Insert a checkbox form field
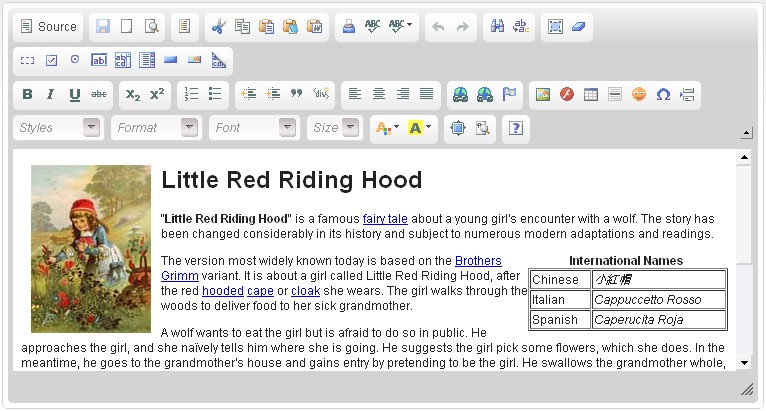Screen dimensions: 766x411 [x=51, y=61]
